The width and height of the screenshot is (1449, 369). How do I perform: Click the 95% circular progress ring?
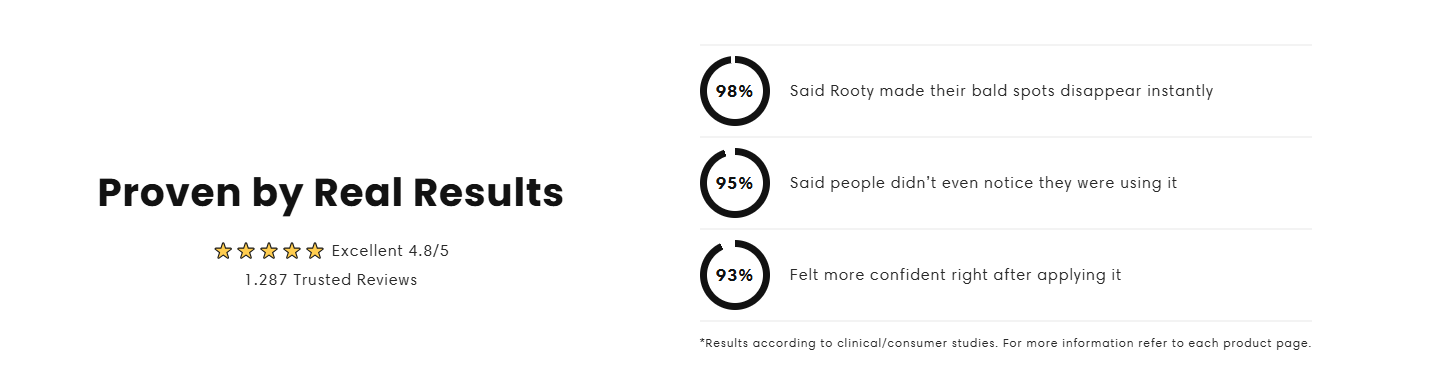coord(735,183)
